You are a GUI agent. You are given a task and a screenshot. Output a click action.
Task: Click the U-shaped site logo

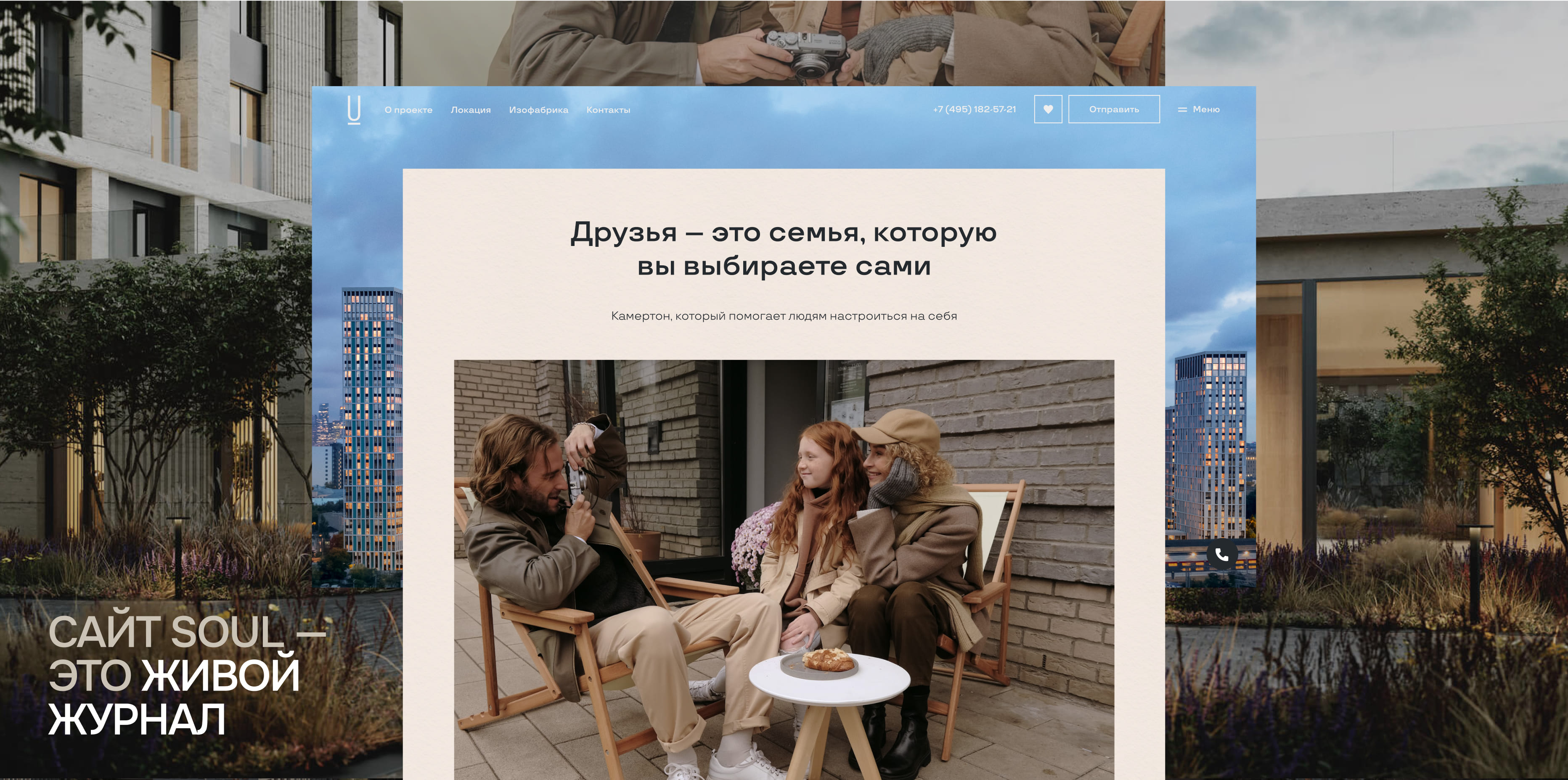tap(354, 110)
